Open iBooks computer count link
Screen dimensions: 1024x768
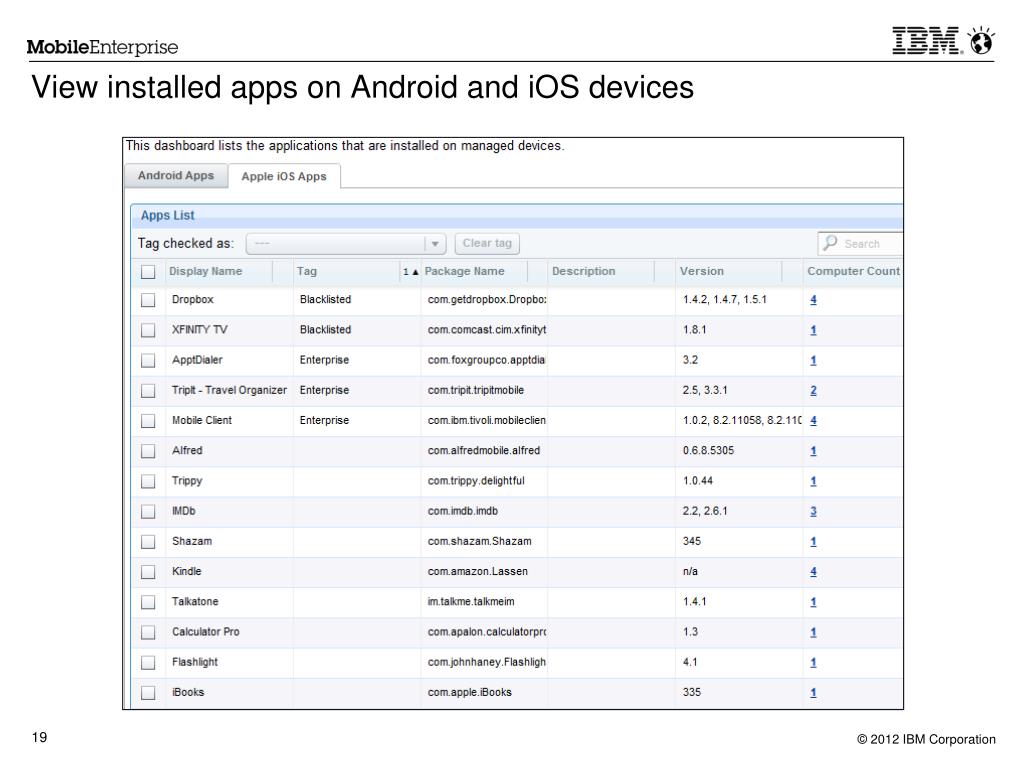click(813, 693)
